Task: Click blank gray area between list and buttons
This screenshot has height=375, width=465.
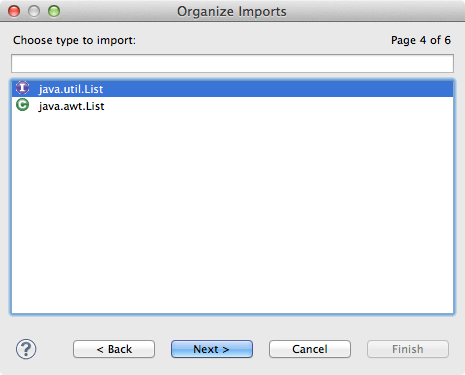Action: 232,327
